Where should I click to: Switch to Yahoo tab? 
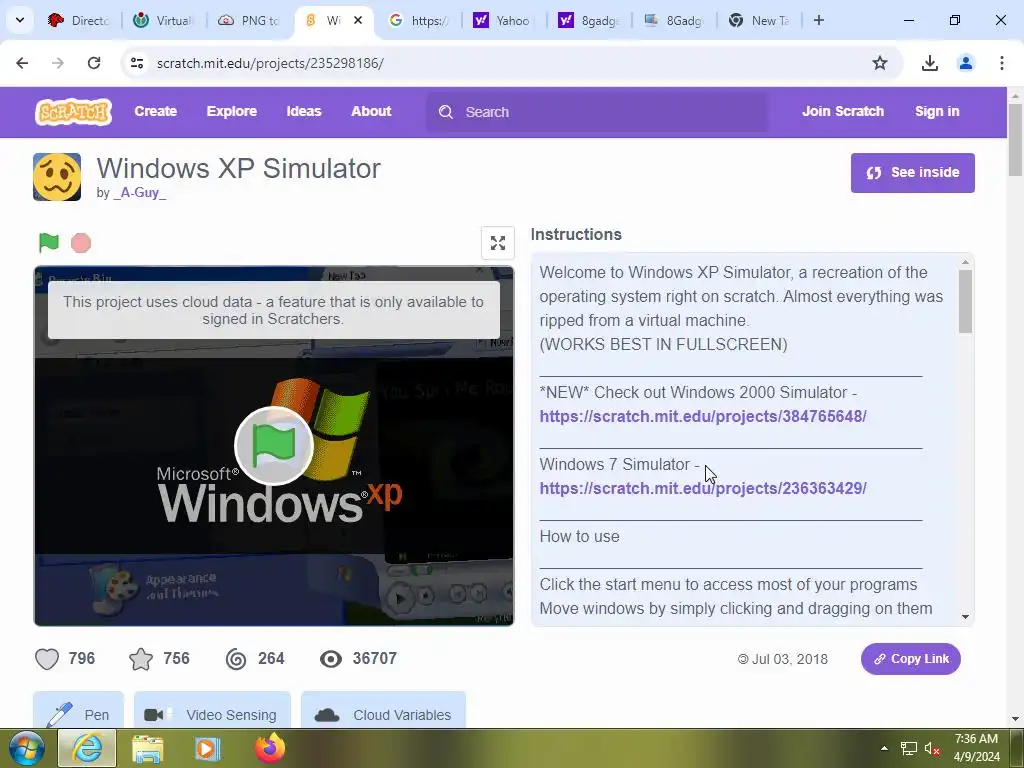click(503, 20)
